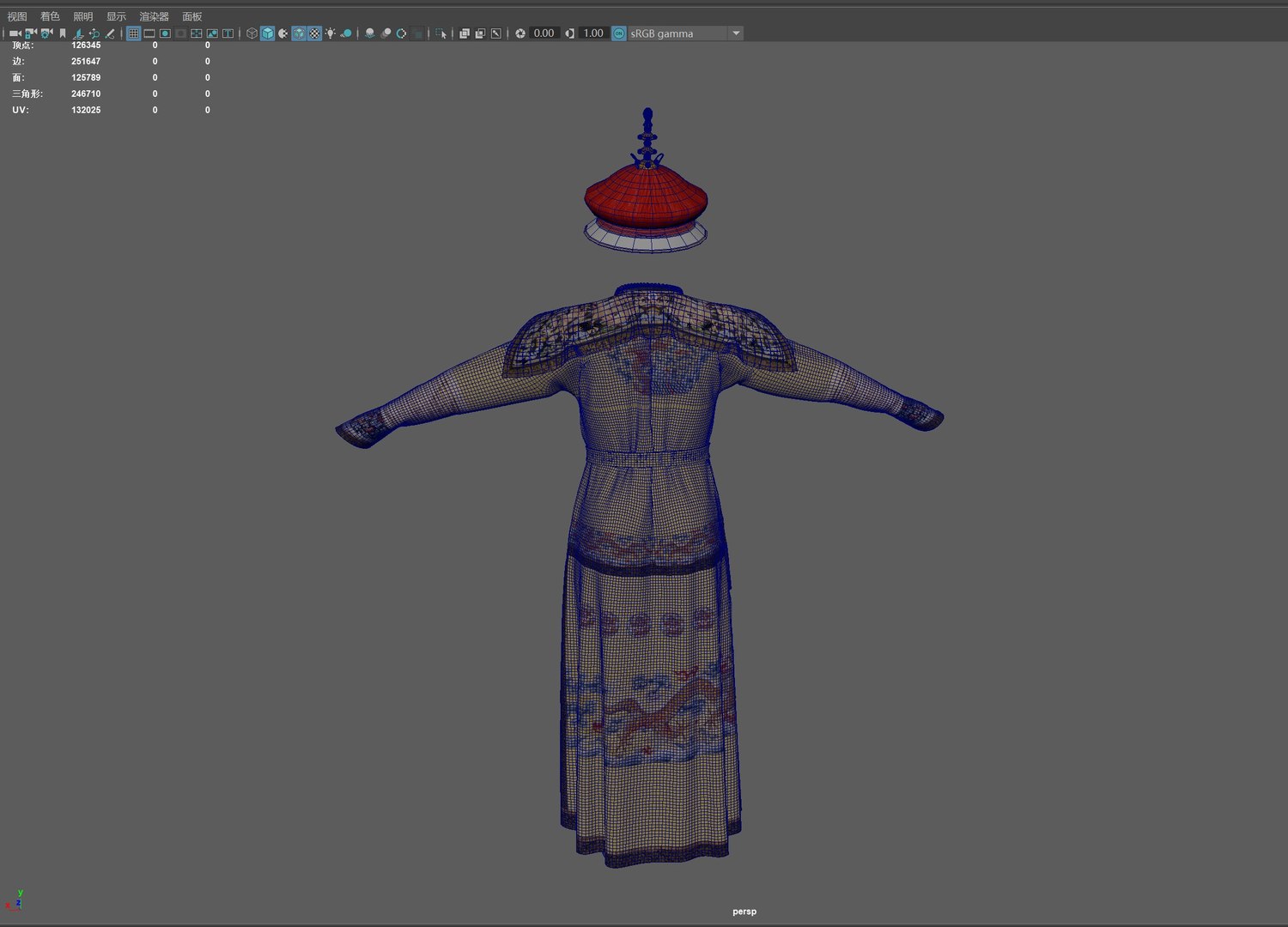Click the Grease Pencil icon
The height and width of the screenshot is (927, 1288).
[110, 33]
